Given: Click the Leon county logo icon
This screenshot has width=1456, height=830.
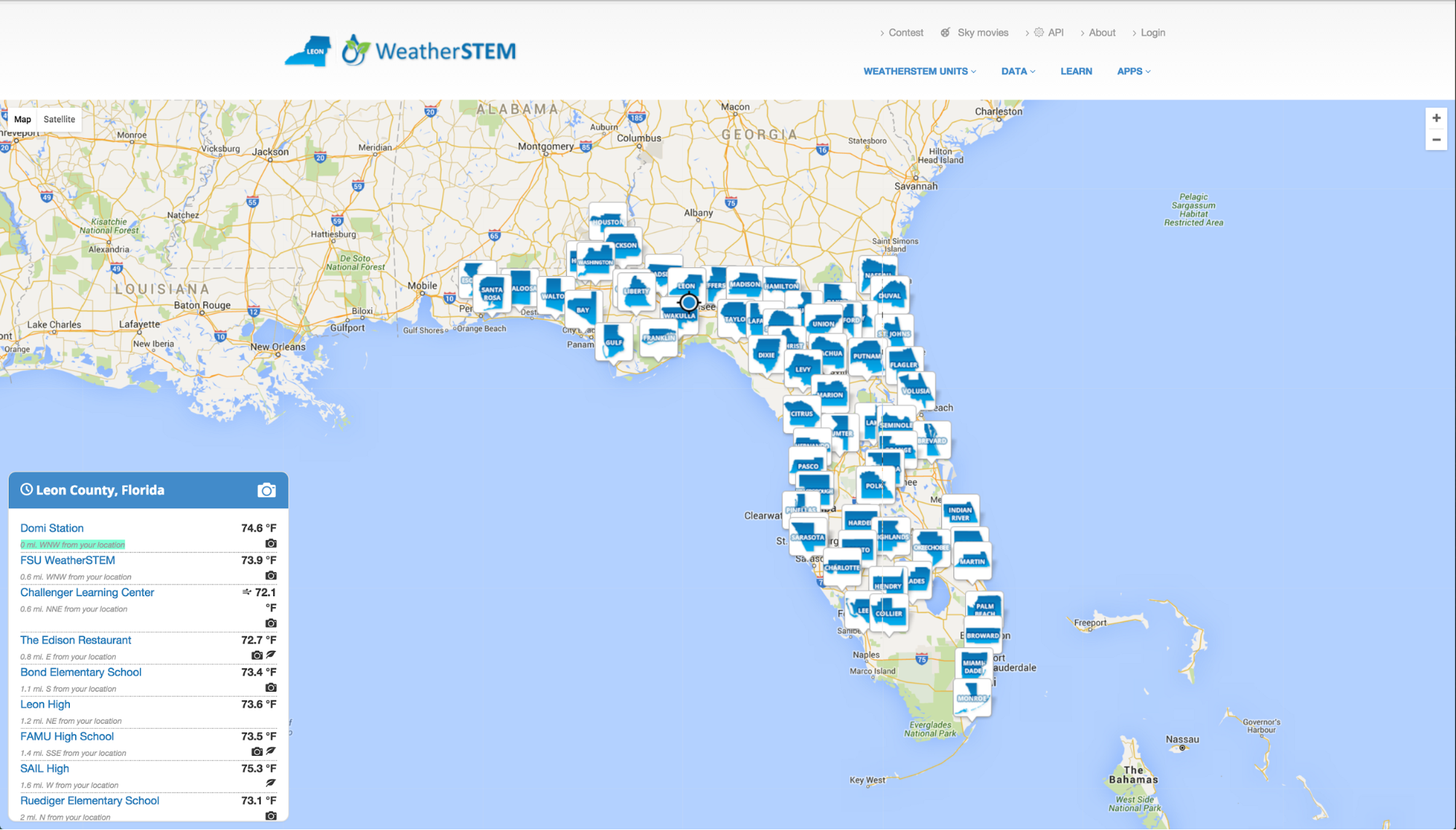Looking at the screenshot, I should tap(308, 51).
